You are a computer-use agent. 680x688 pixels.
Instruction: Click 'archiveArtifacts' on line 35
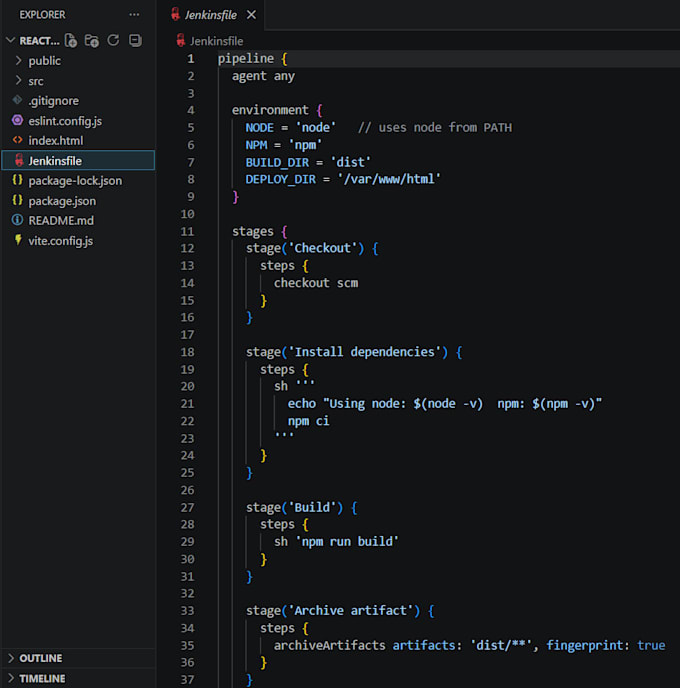click(329, 645)
